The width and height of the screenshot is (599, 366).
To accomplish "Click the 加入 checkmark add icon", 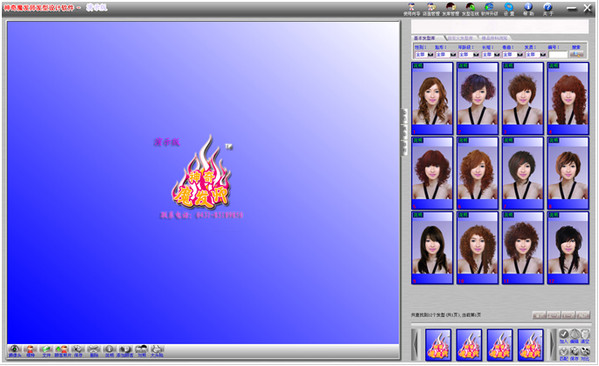I will pos(563,336).
